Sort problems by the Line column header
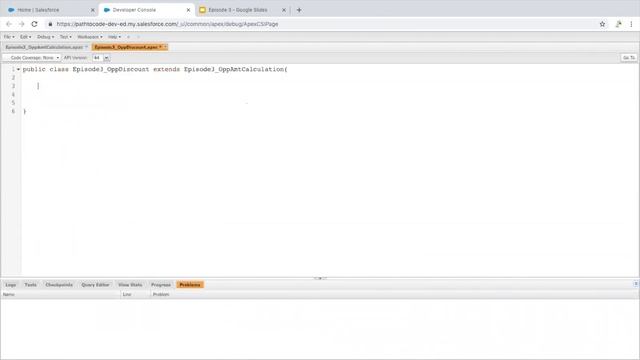The width and height of the screenshot is (640, 360). (135, 294)
